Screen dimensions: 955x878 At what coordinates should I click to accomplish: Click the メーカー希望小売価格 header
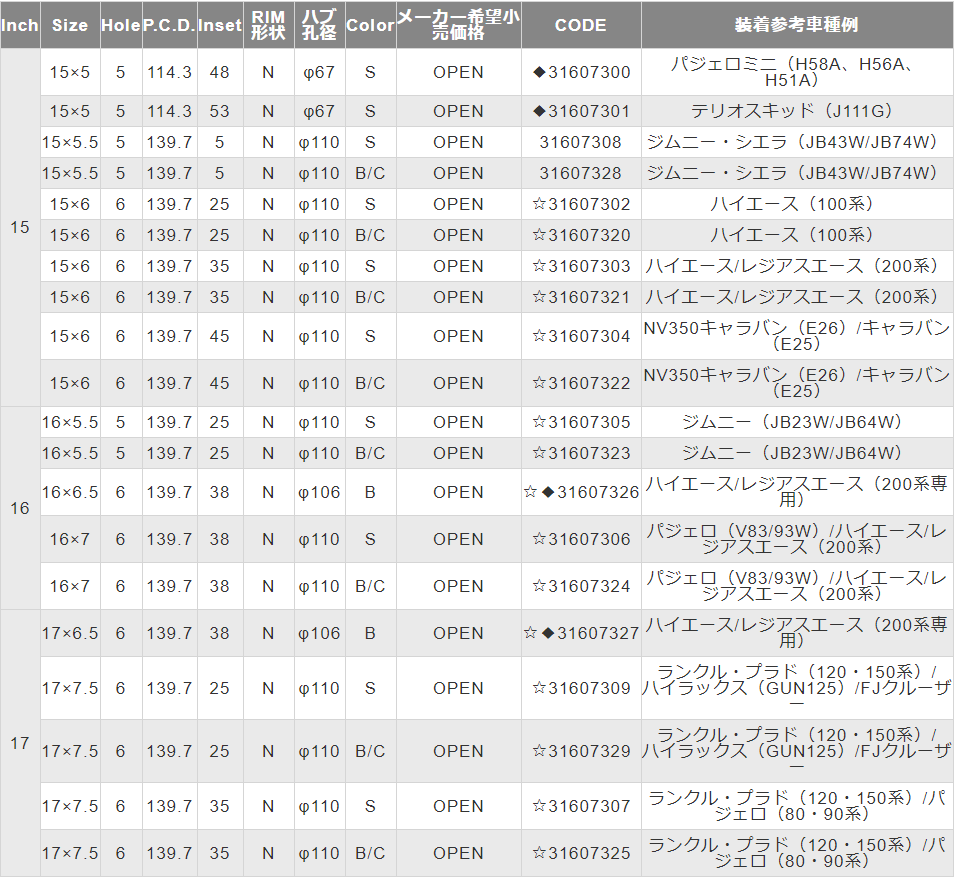tap(459, 25)
